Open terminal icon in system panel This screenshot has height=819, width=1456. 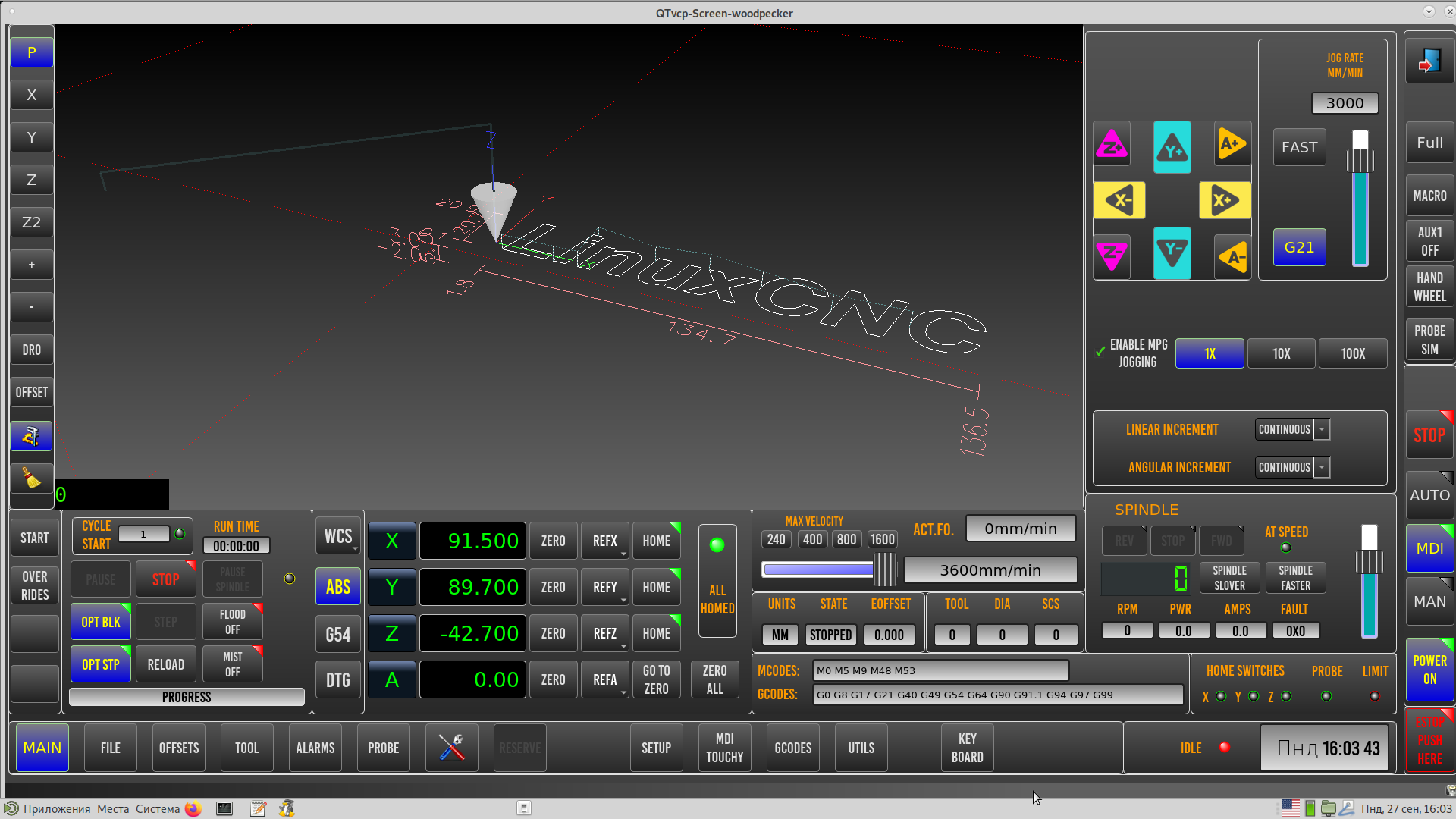[x=224, y=808]
